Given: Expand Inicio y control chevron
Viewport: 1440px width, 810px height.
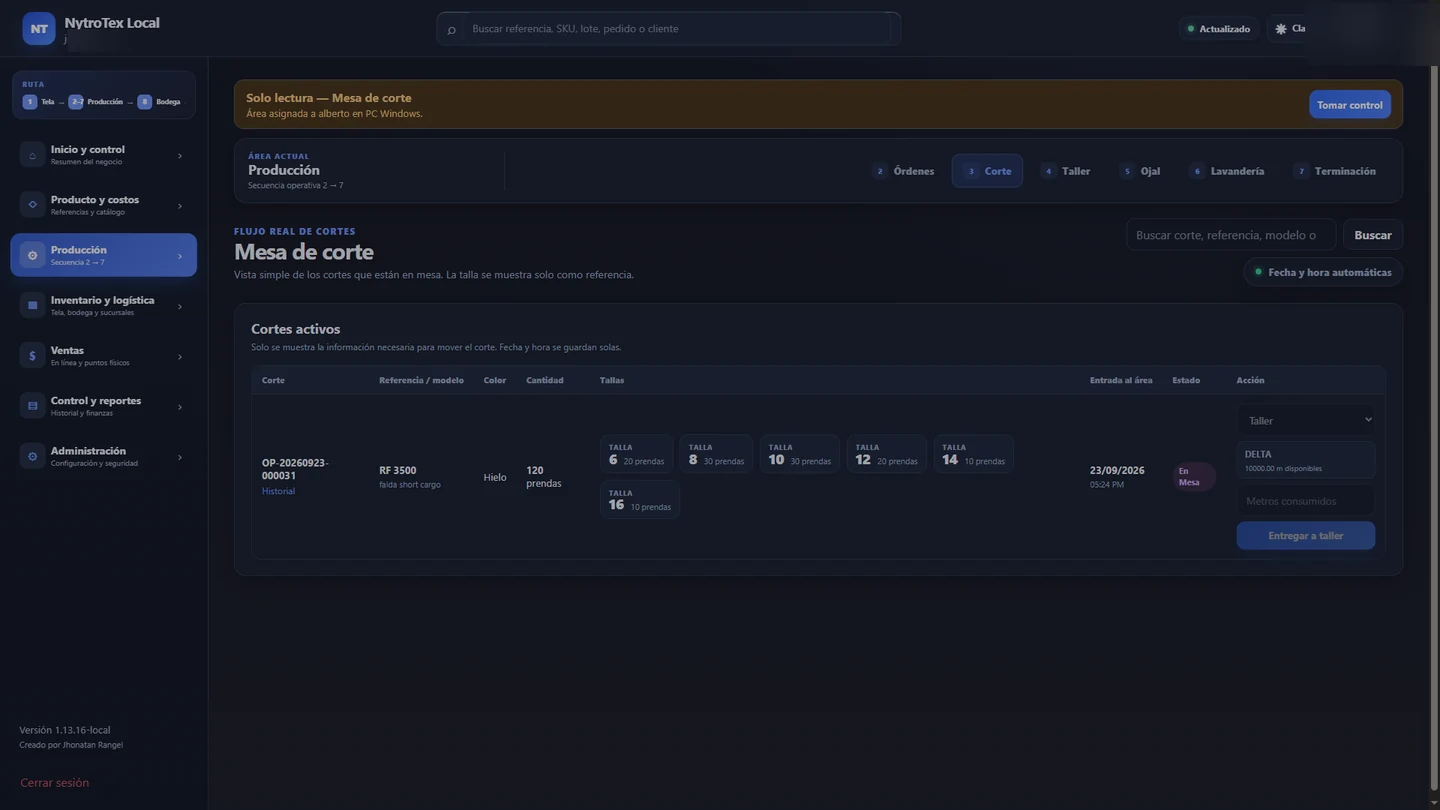Looking at the screenshot, I should [180, 156].
